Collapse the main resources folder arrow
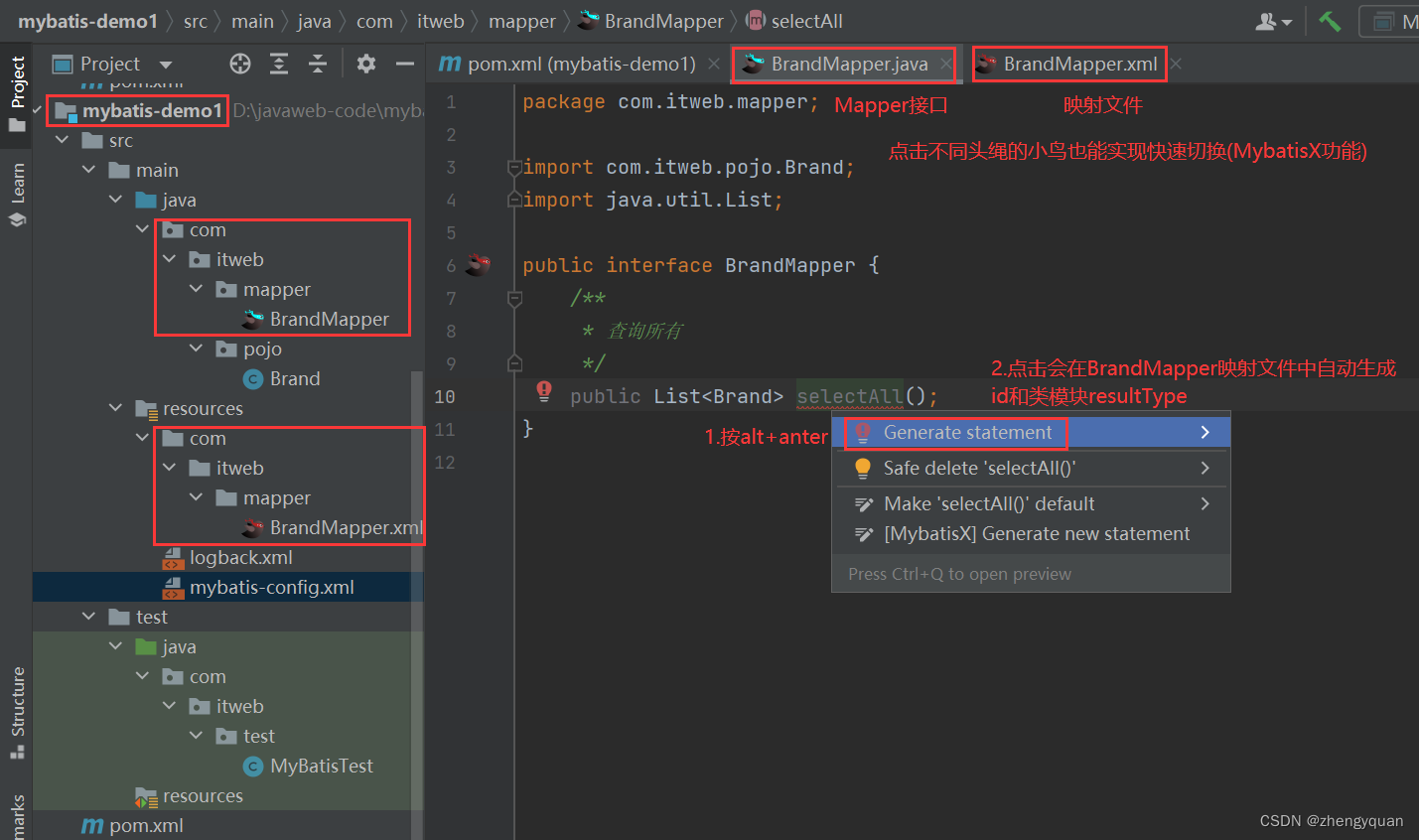Viewport: 1419px width, 840px height. tap(116, 408)
